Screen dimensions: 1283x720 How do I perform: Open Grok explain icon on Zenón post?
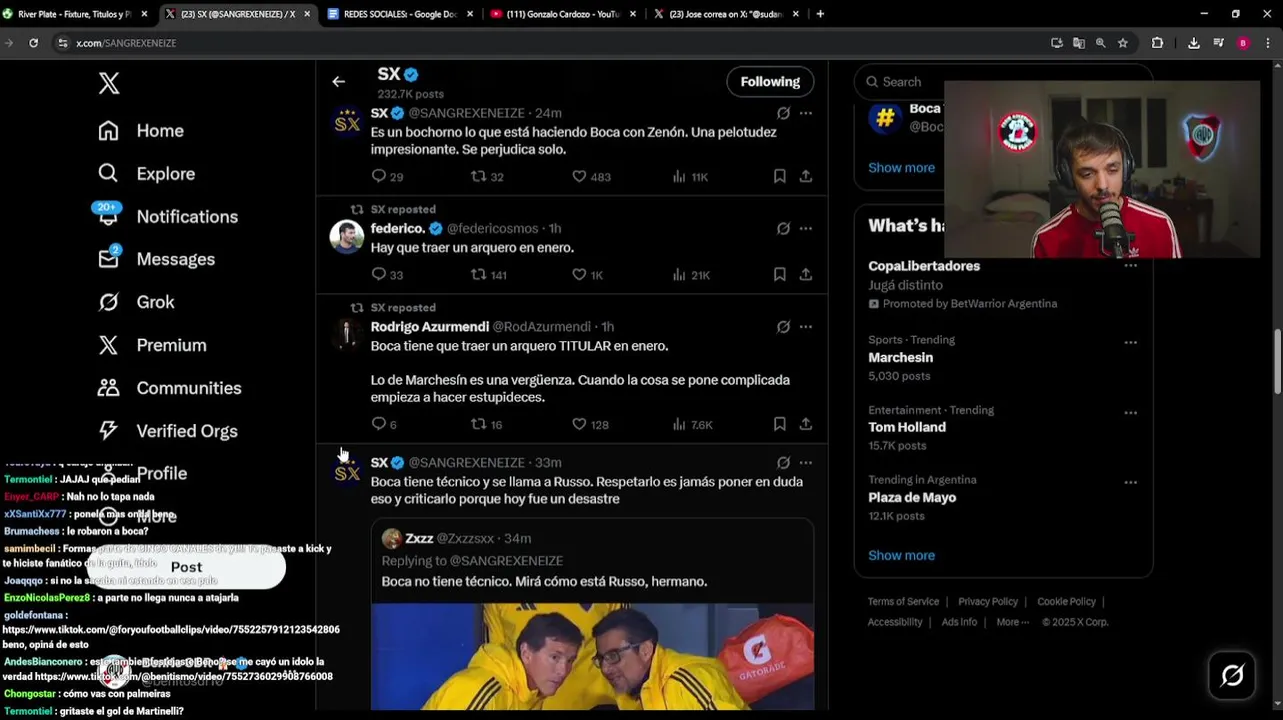(783, 114)
